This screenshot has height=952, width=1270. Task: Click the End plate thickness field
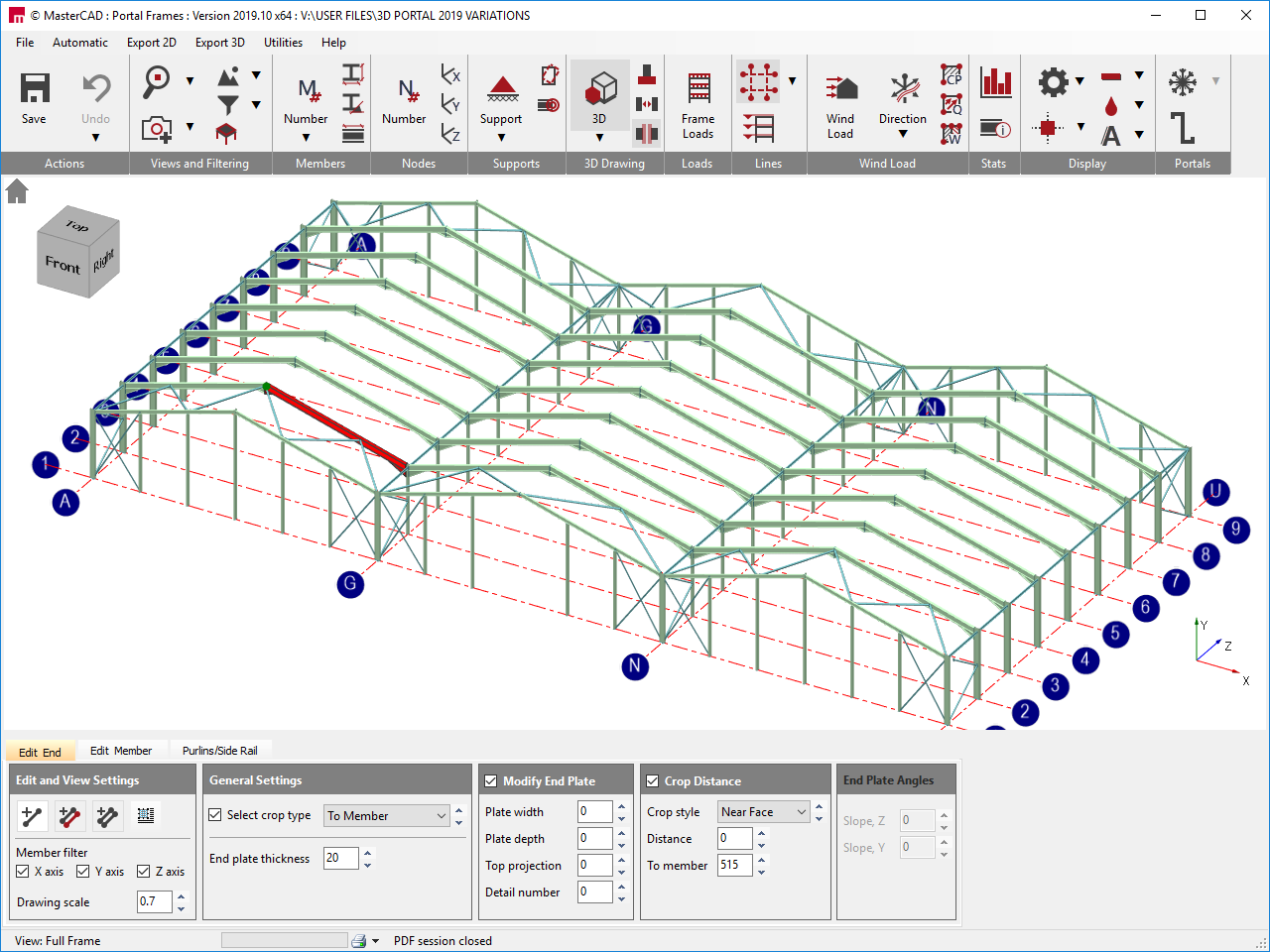click(x=340, y=859)
